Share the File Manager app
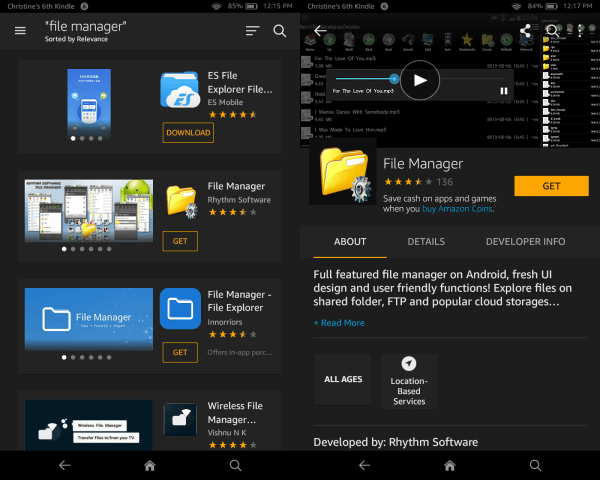This screenshot has width=600, height=480. [525, 31]
